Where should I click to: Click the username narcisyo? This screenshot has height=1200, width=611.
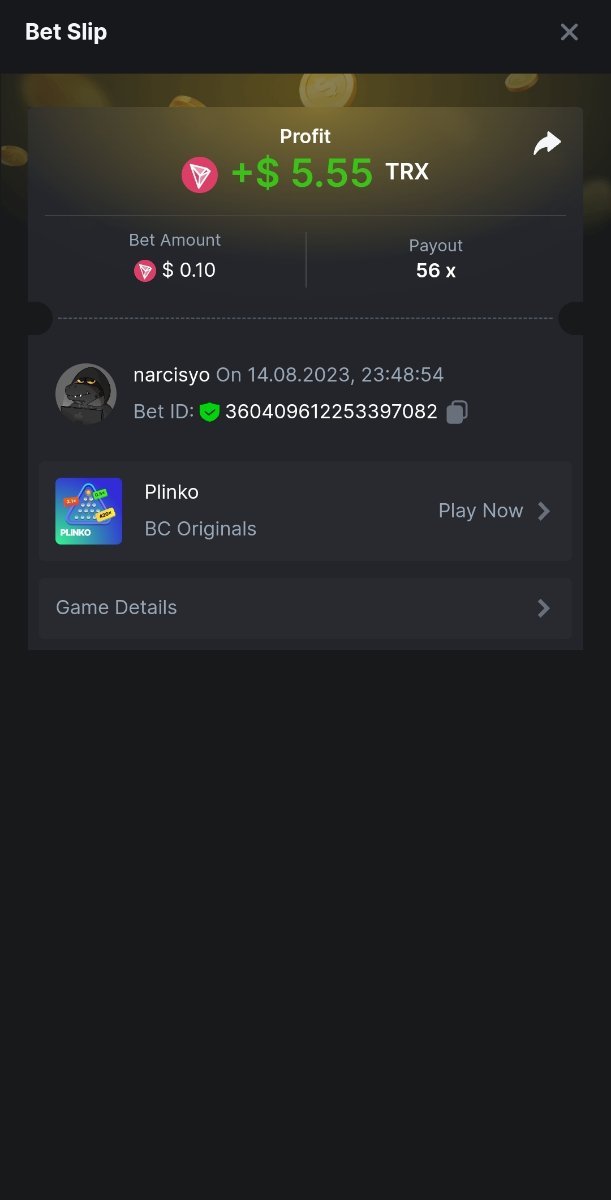pos(171,375)
